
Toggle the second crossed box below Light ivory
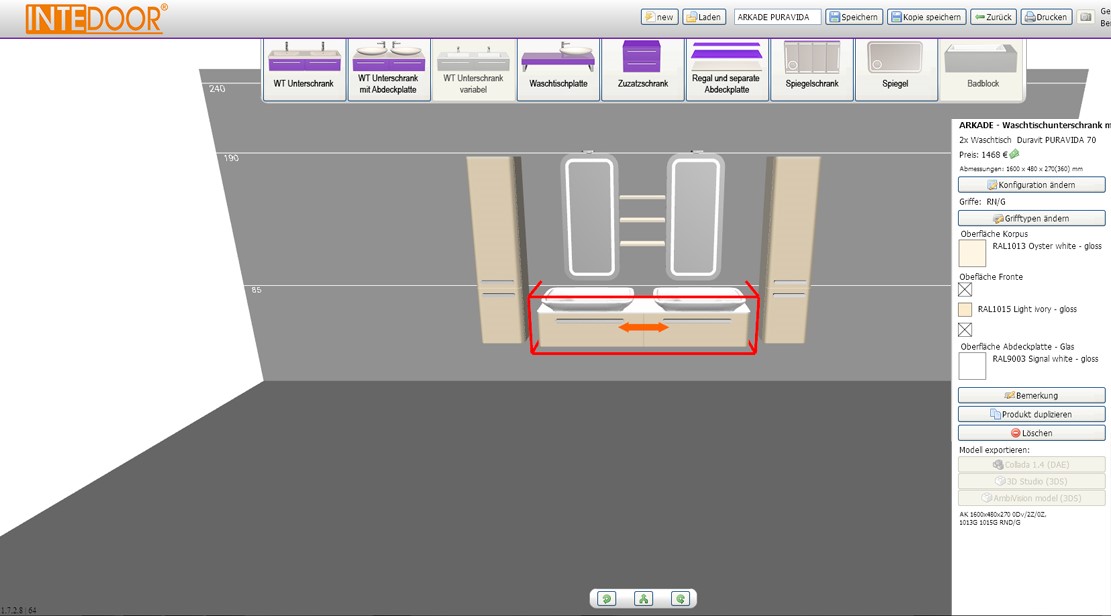[965, 329]
